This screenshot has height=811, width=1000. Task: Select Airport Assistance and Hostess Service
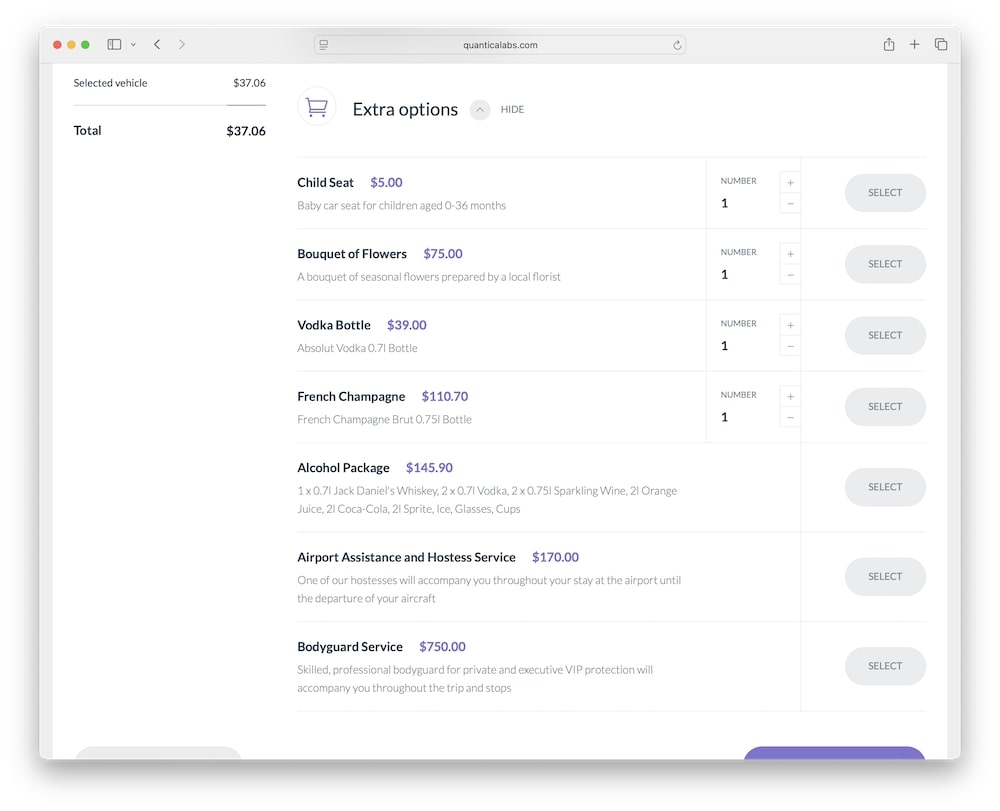(885, 576)
